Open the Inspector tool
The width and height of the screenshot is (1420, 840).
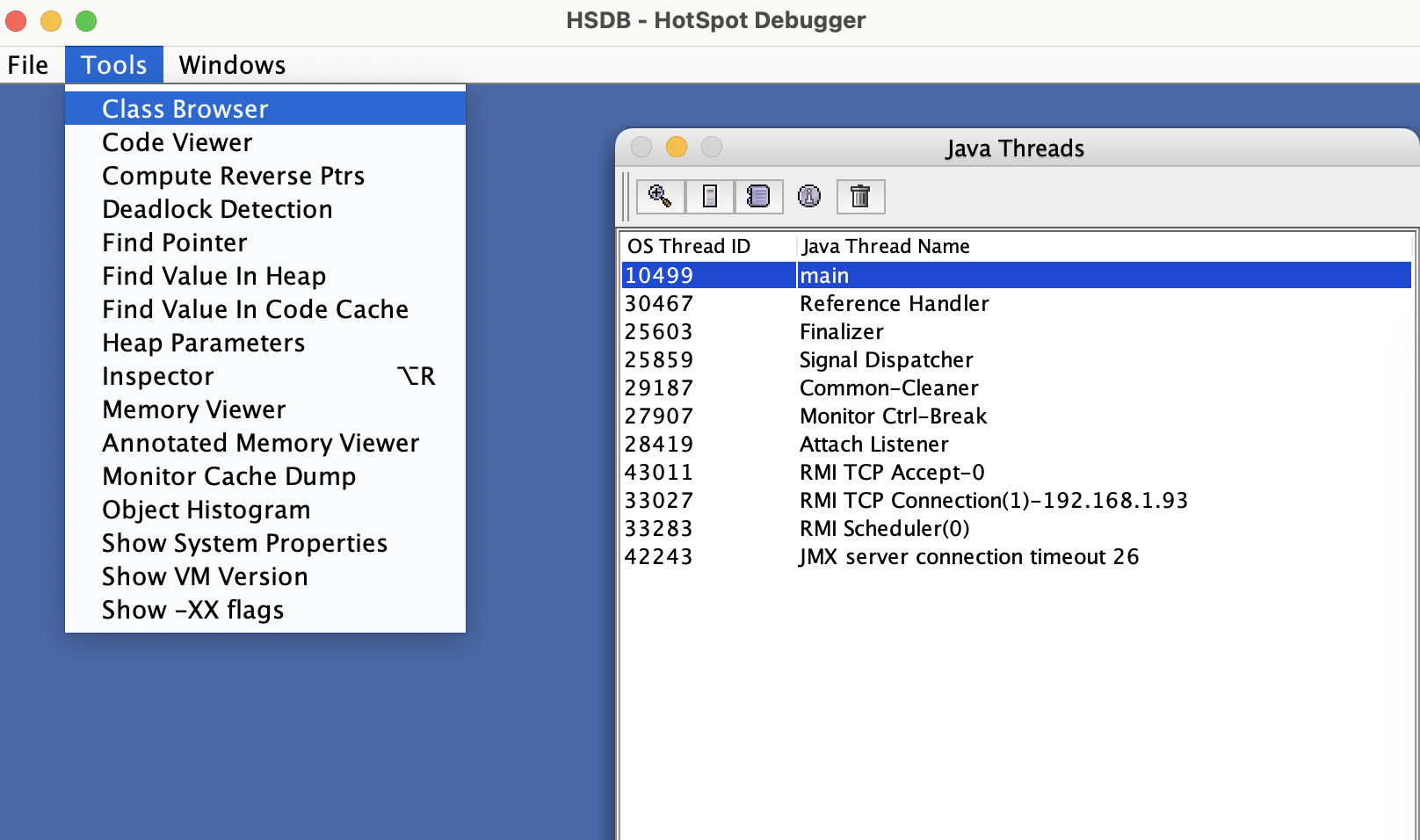pos(265,376)
